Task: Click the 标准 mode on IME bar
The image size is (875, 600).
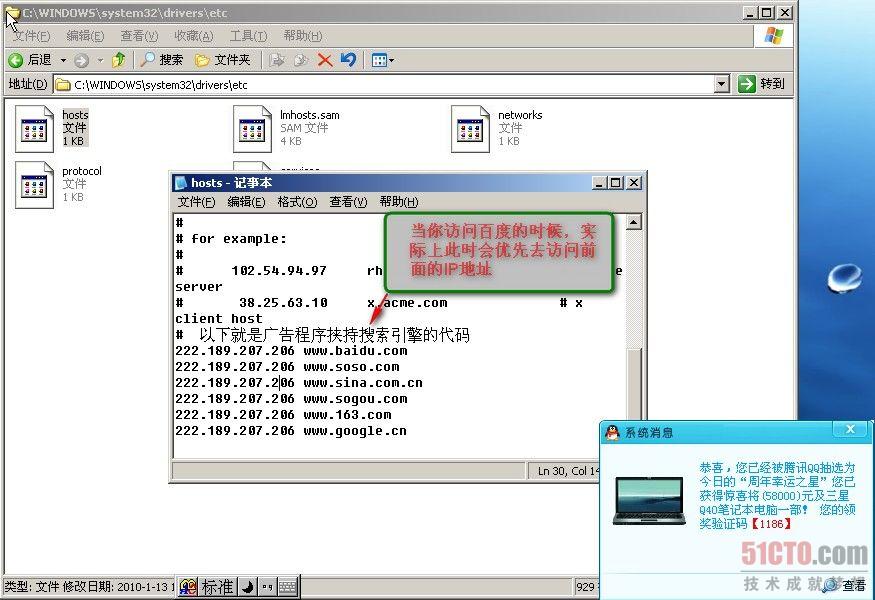Action: [217, 587]
